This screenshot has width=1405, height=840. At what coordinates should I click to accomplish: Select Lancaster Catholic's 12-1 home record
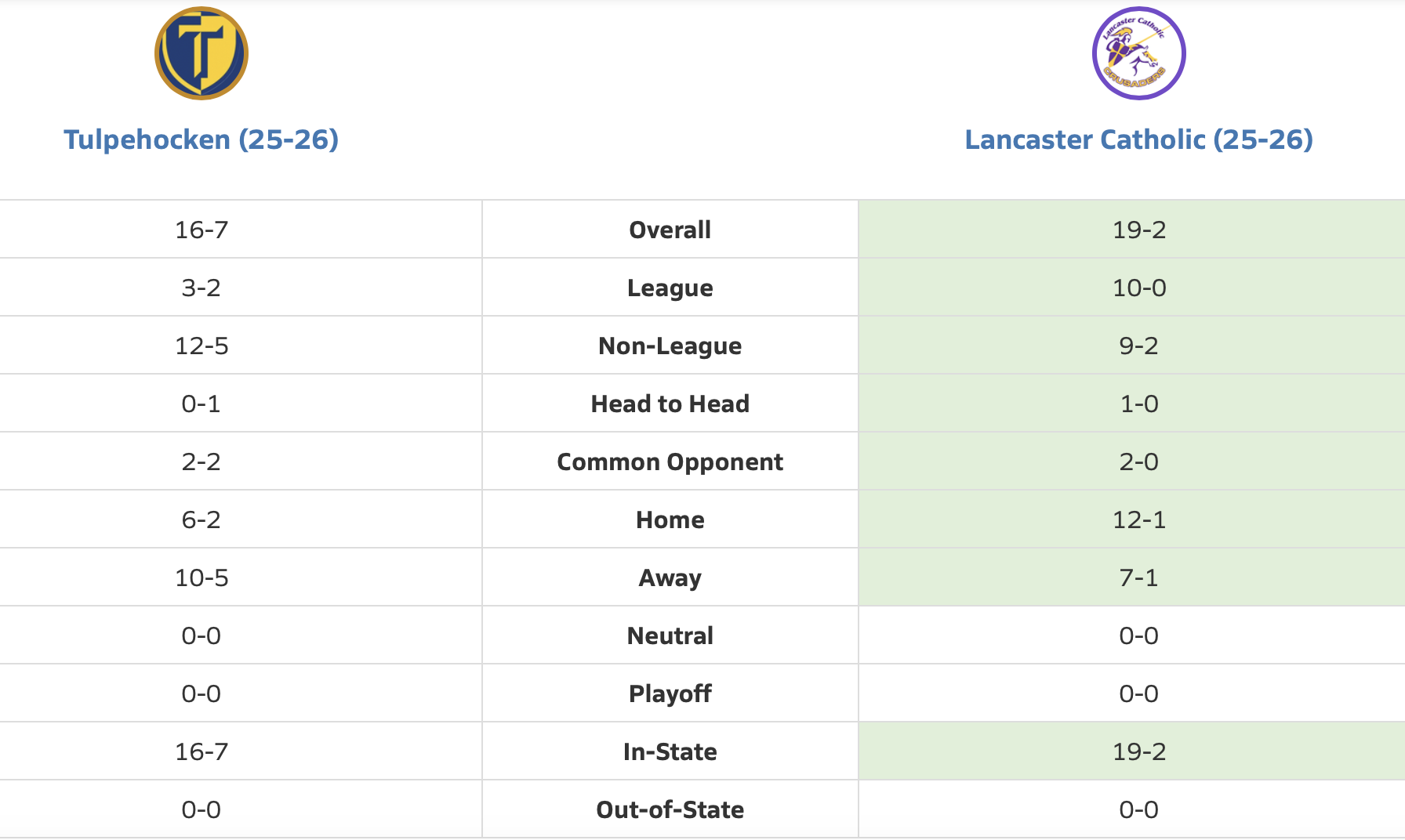(x=1138, y=520)
